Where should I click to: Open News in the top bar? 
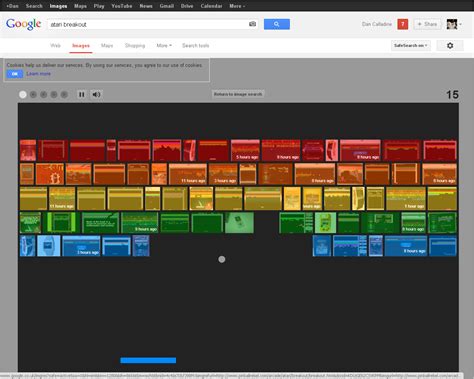tap(146, 6)
